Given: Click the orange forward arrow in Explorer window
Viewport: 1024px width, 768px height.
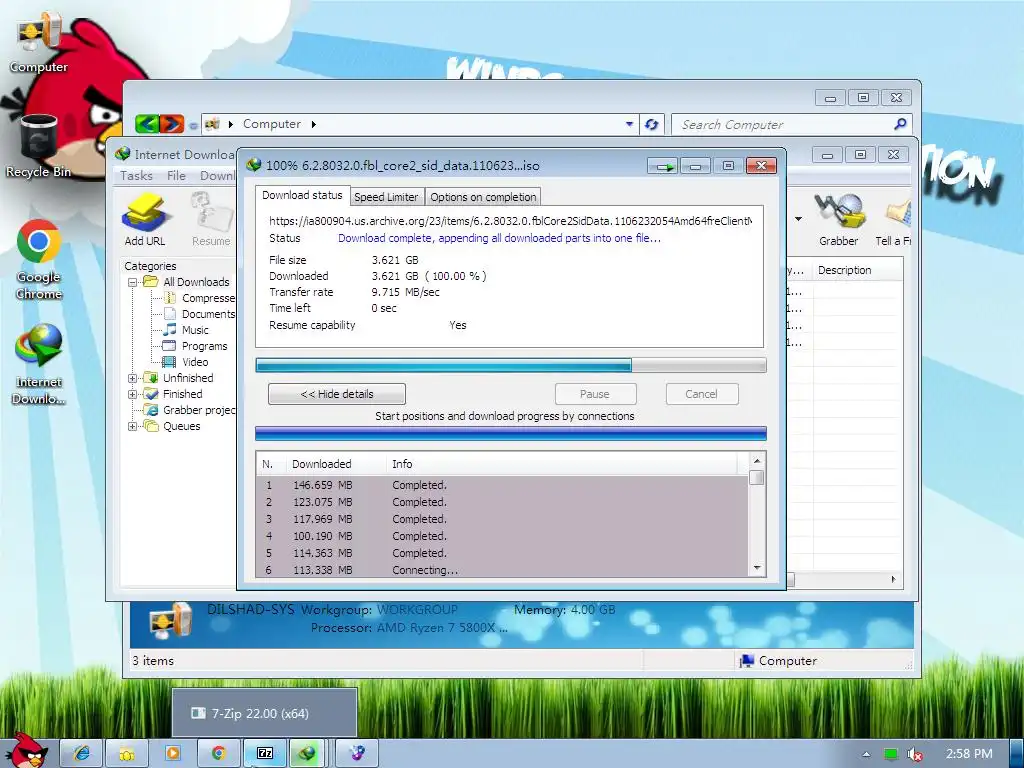Looking at the screenshot, I should click(172, 123).
